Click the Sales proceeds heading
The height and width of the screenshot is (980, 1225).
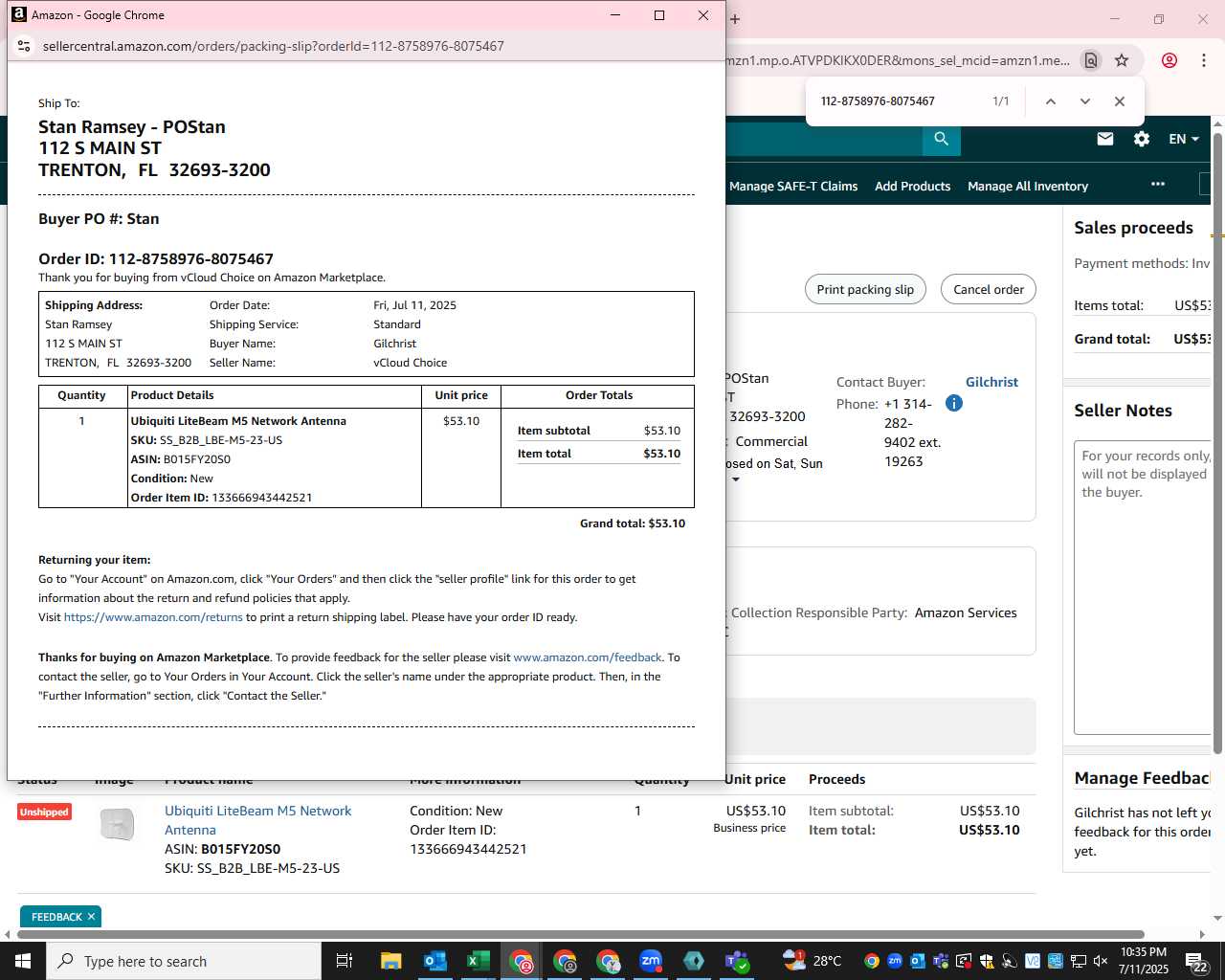pos(1133,228)
